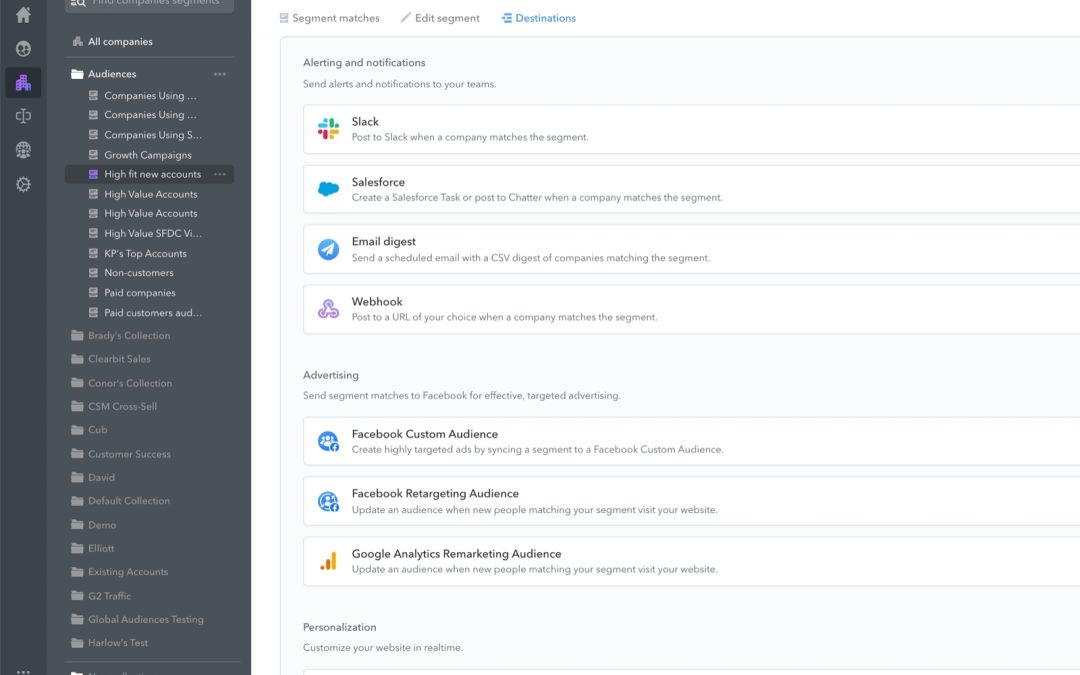
Task: Collapse the Audiences folder label
Action: pyautogui.click(x=112, y=74)
